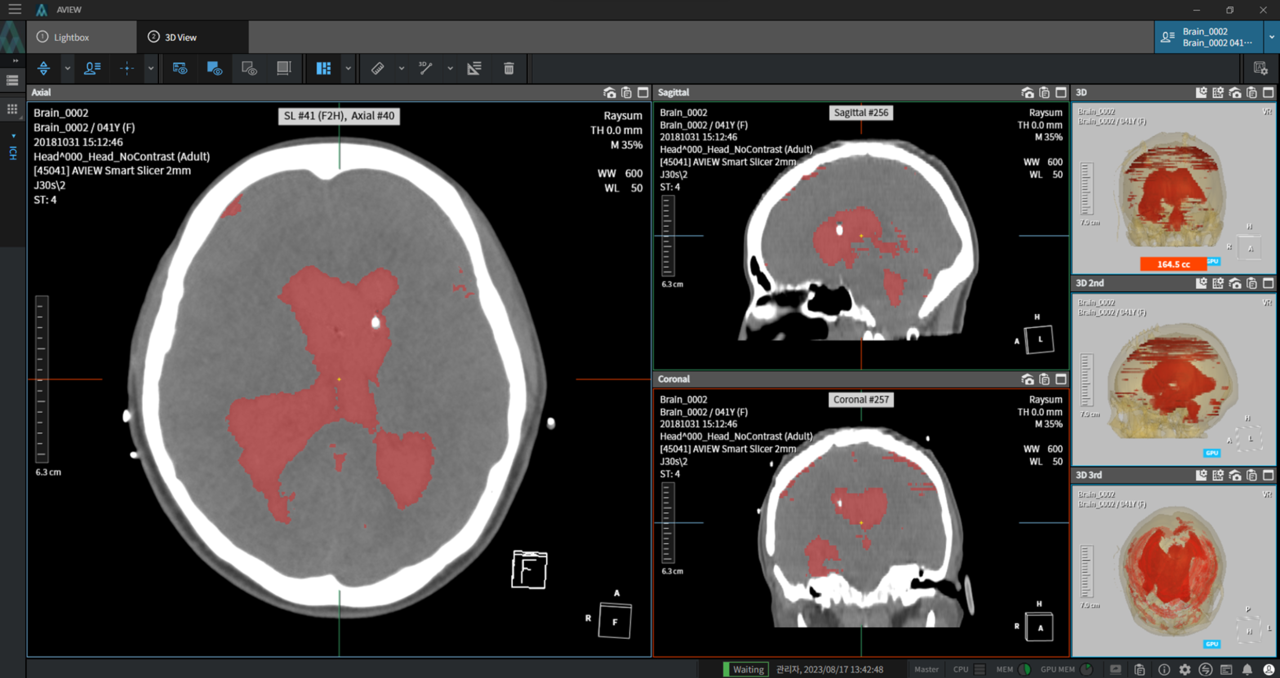Open the notifications bell in status bar
The height and width of the screenshot is (678, 1280).
(1247, 669)
